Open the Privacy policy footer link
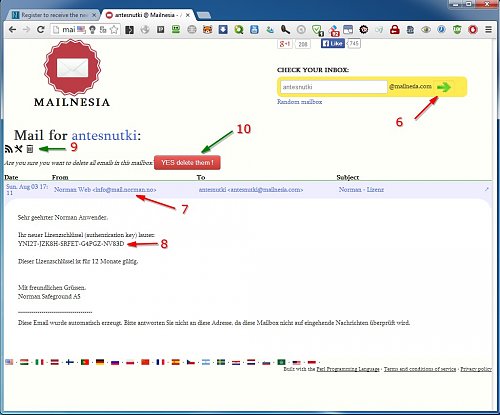The height and width of the screenshot is (415, 500). coord(476,369)
